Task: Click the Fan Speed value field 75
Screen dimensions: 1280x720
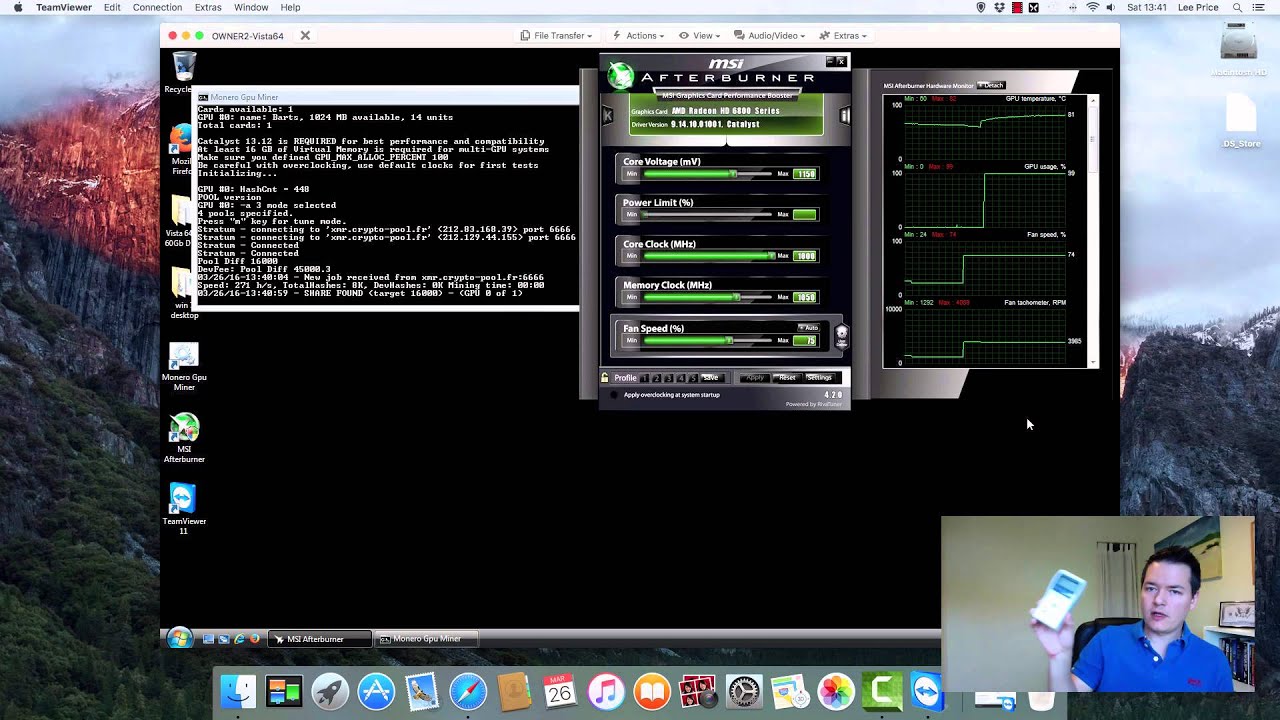Action: tap(805, 341)
